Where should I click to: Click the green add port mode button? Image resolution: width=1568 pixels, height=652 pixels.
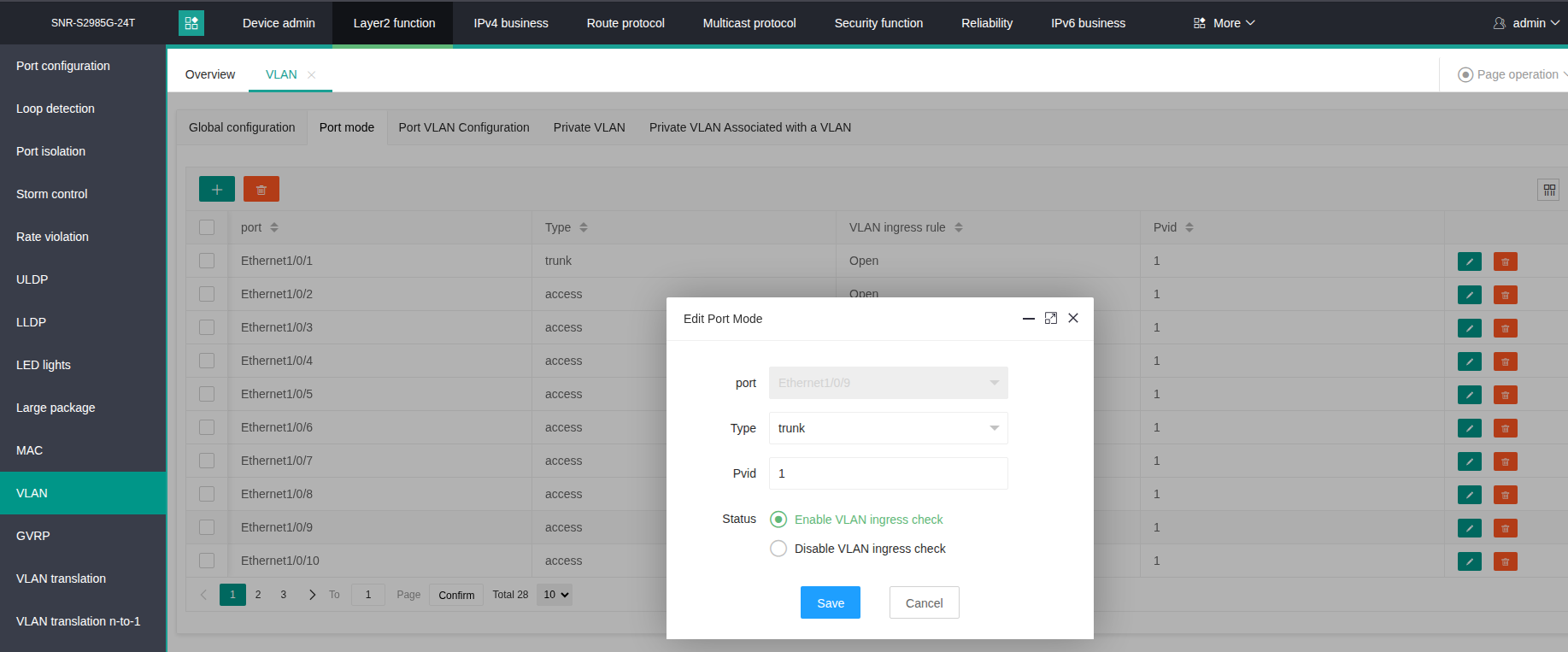coord(217,189)
